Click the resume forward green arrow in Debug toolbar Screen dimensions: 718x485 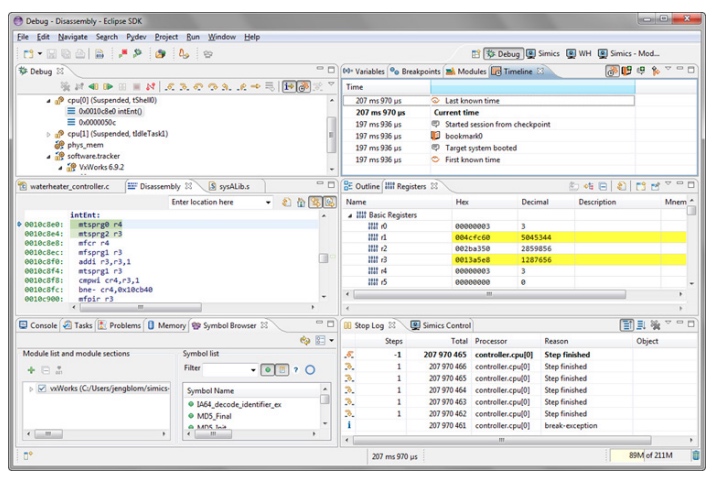[x=108, y=86]
